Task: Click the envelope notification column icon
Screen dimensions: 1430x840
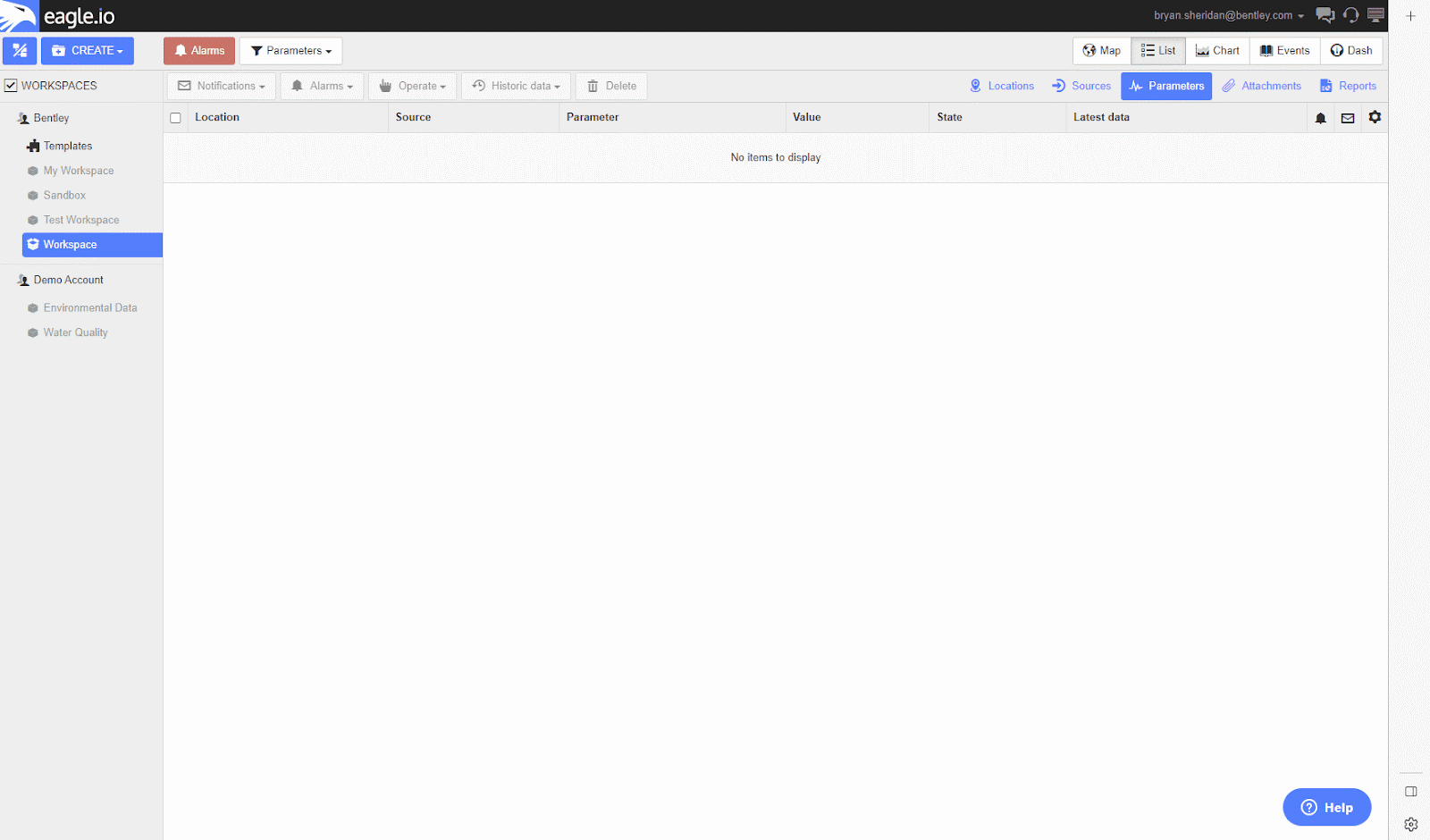Action: click(x=1348, y=118)
